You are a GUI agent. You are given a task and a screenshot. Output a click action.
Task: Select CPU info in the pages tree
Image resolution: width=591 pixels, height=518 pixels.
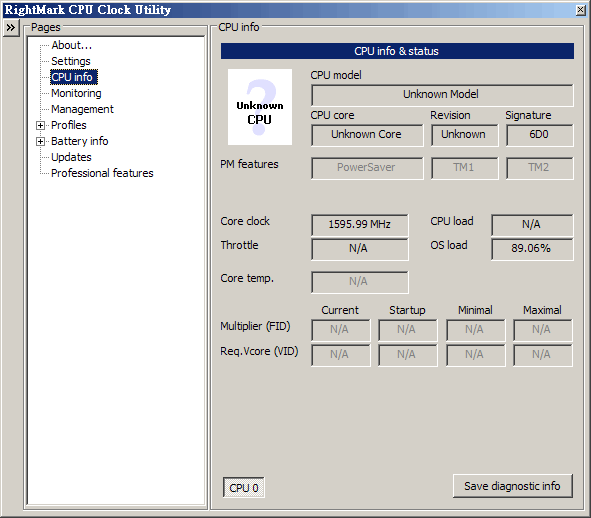74,77
